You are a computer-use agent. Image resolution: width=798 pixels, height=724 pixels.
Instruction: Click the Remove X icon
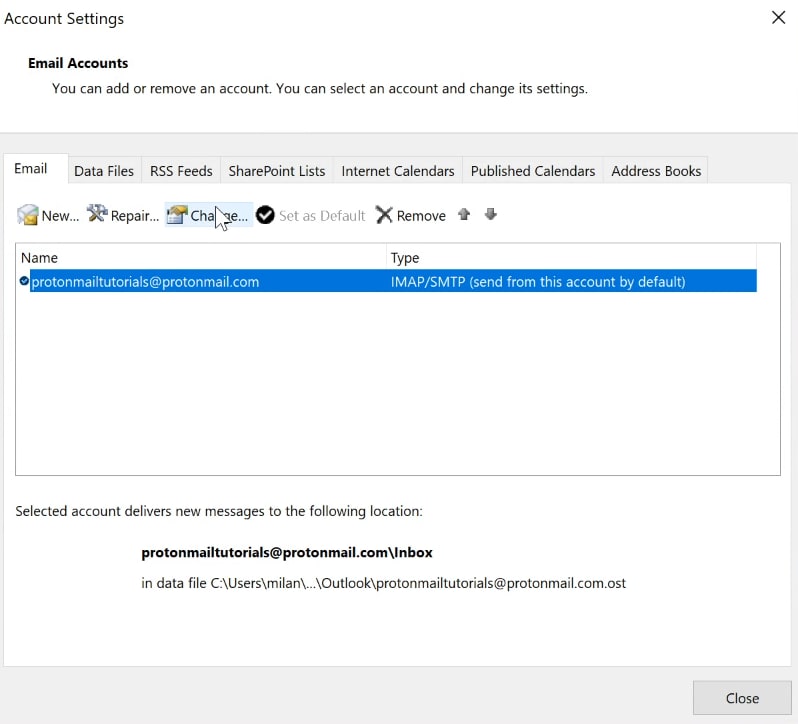tap(384, 215)
